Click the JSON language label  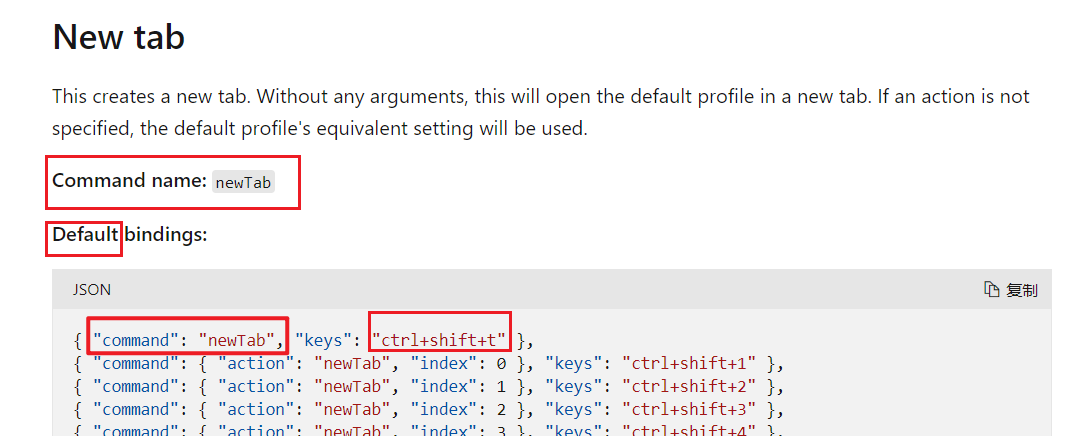click(x=92, y=290)
